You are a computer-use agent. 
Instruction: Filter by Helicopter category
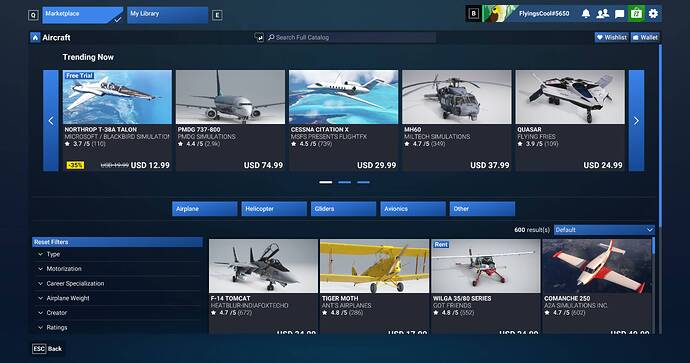coord(274,209)
